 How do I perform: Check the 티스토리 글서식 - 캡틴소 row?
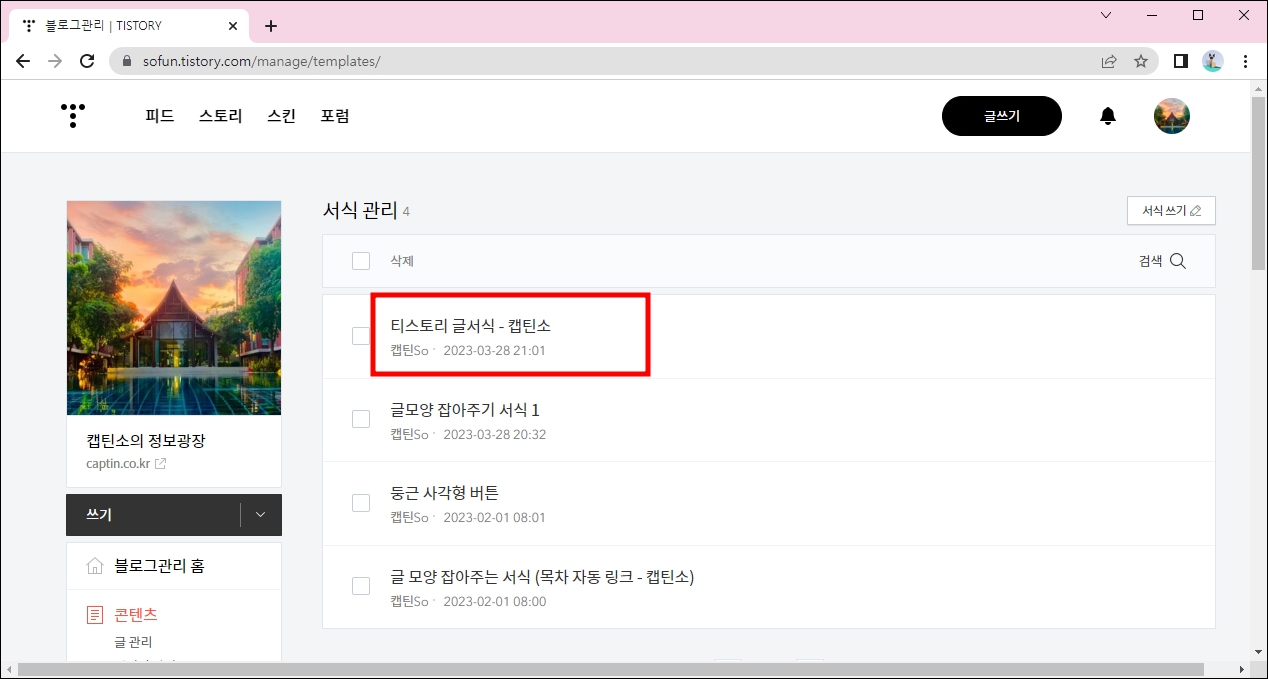click(361, 336)
